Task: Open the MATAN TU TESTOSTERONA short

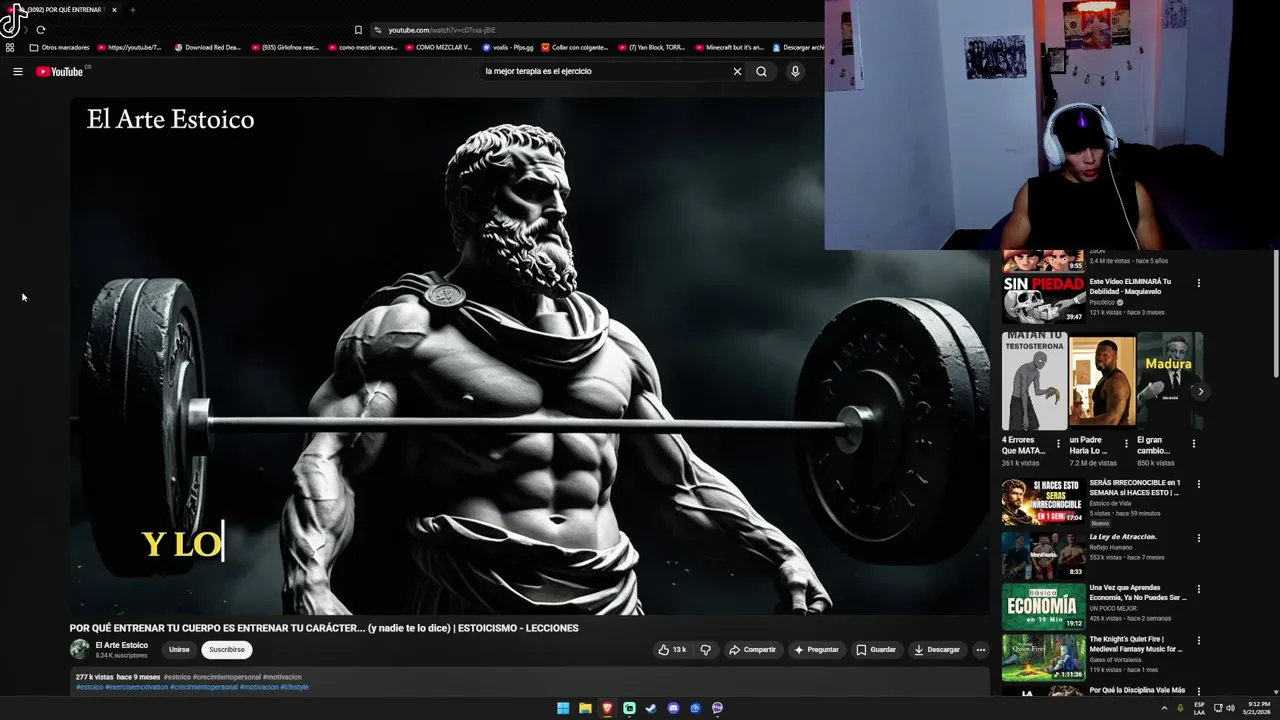Action: tap(1034, 381)
